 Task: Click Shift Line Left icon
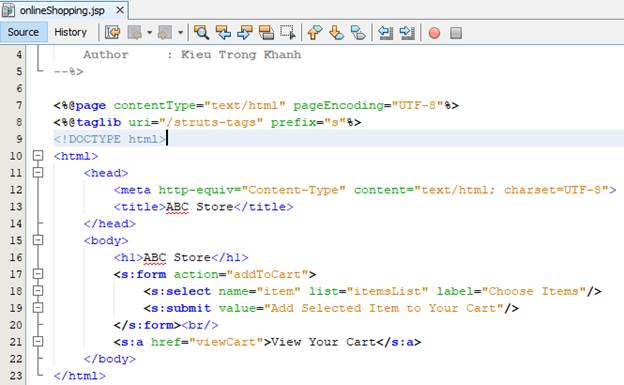click(385, 32)
